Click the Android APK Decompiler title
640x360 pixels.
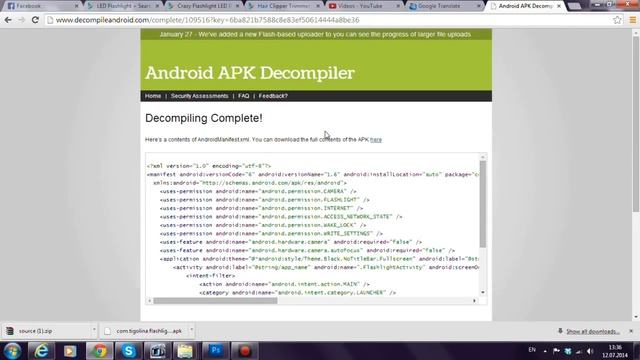(x=250, y=73)
